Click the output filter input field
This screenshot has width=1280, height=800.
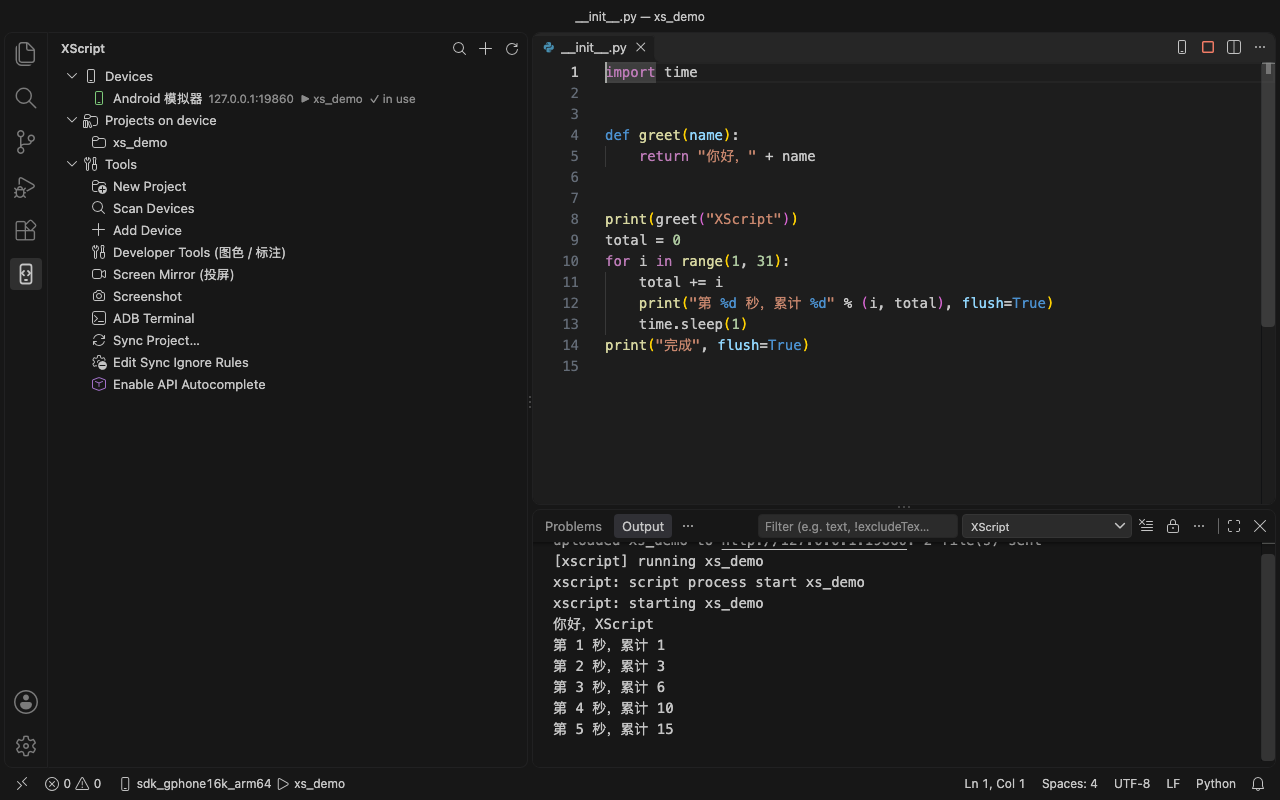tap(858, 526)
